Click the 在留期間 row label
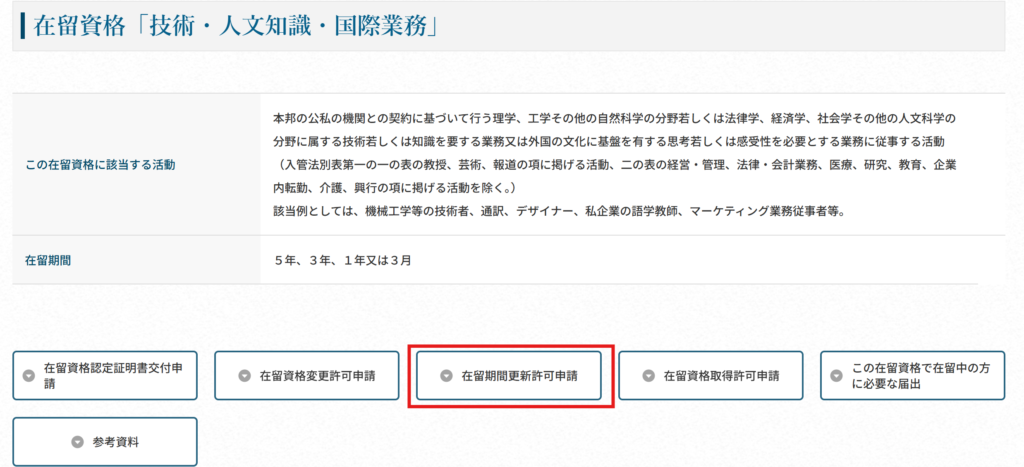 48,260
